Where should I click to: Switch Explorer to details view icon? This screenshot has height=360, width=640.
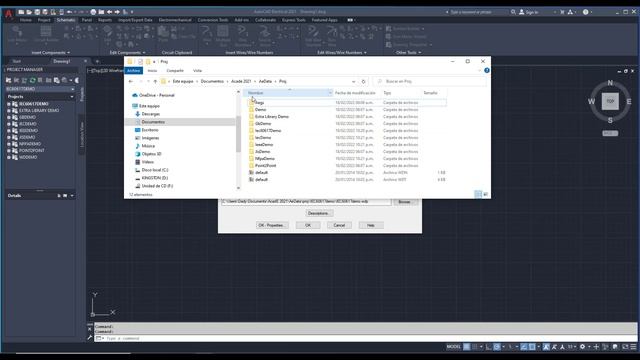pos(478,194)
